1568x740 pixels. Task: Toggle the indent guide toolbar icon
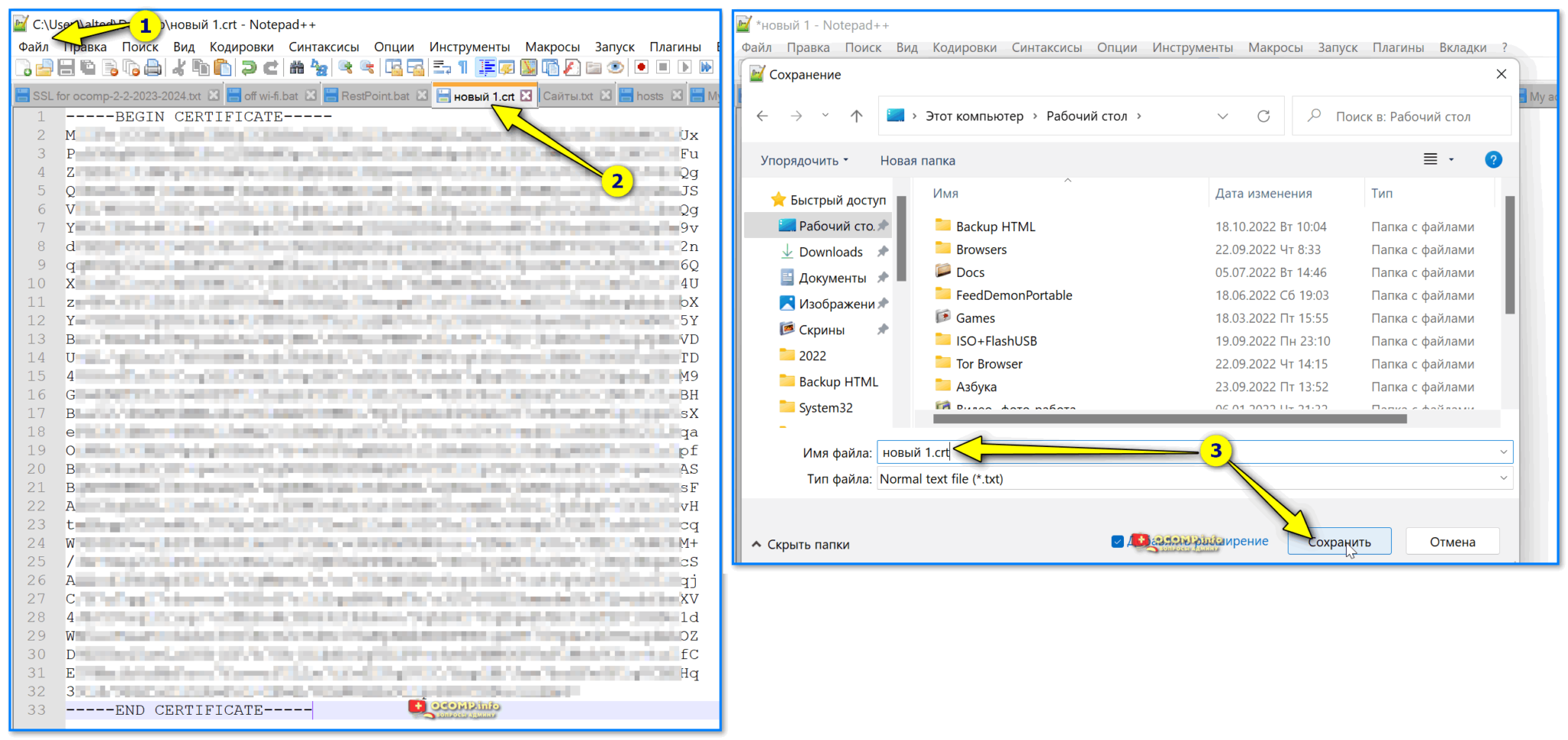pos(485,68)
